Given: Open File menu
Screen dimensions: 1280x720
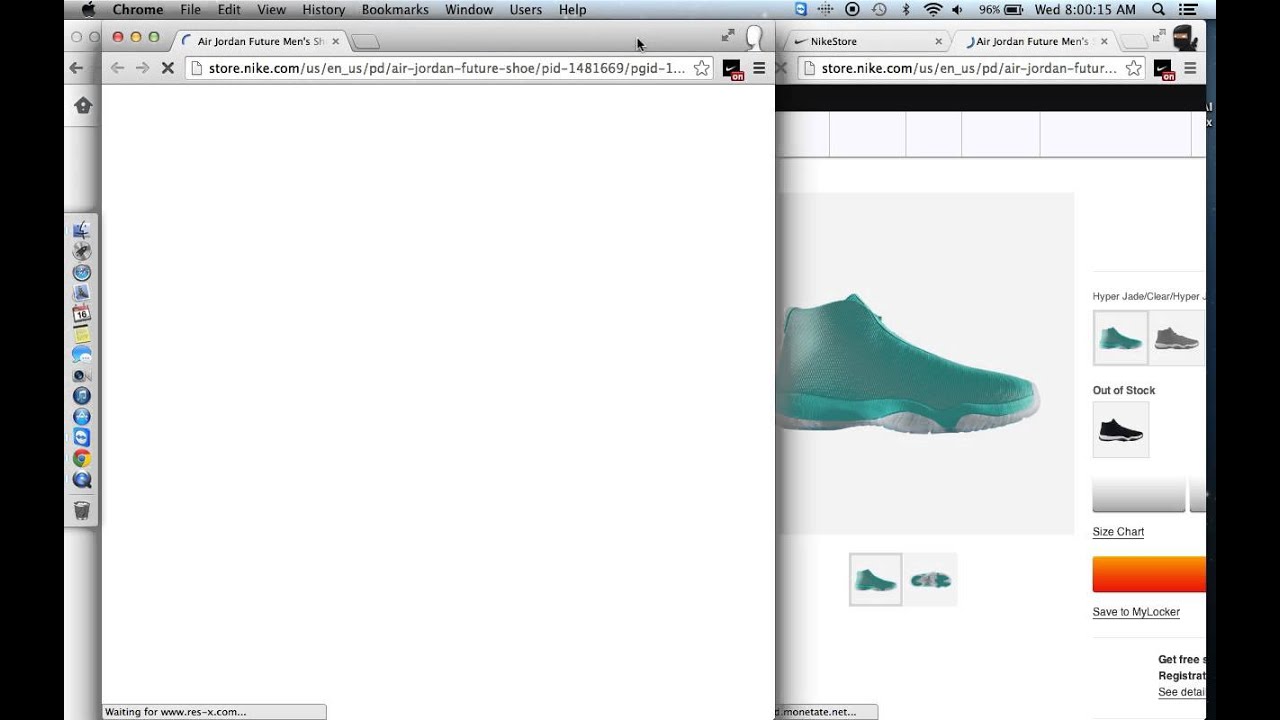Looking at the screenshot, I should point(190,9).
